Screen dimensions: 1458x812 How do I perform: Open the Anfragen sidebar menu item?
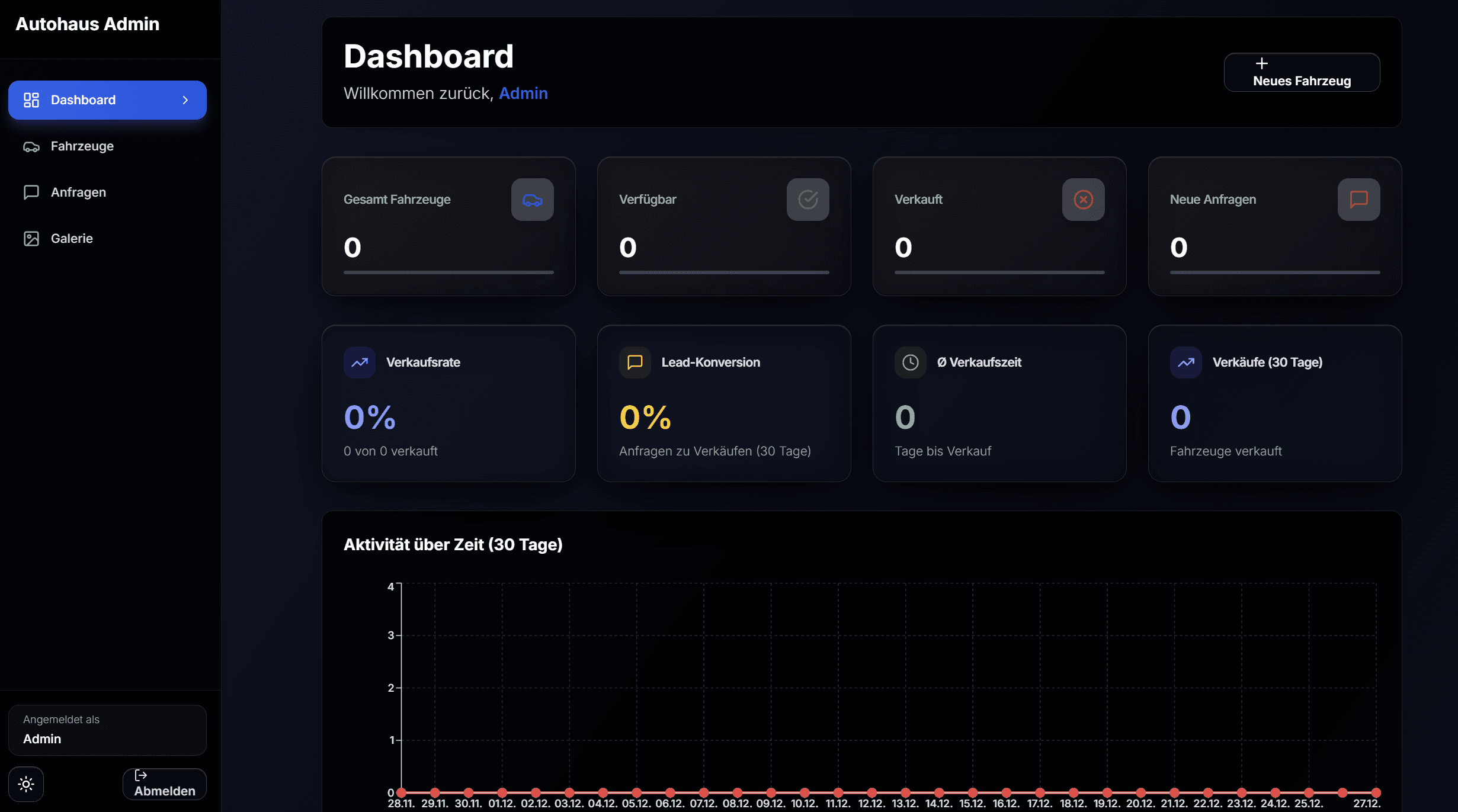coord(78,192)
